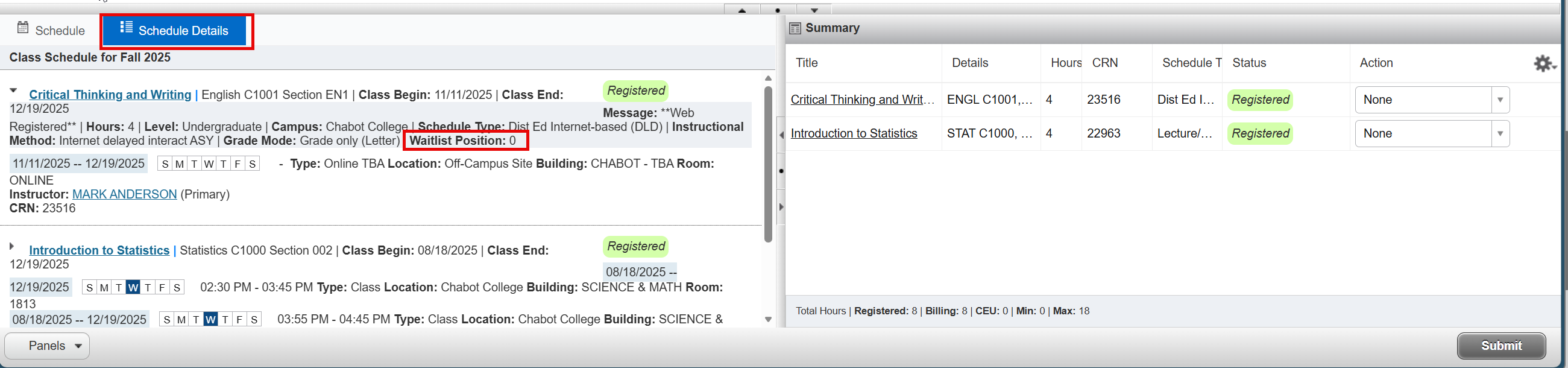This screenshot has width=1568, height=368.
Task: Open instructor MARK ANDERSON link
Action: pos(124,194)
